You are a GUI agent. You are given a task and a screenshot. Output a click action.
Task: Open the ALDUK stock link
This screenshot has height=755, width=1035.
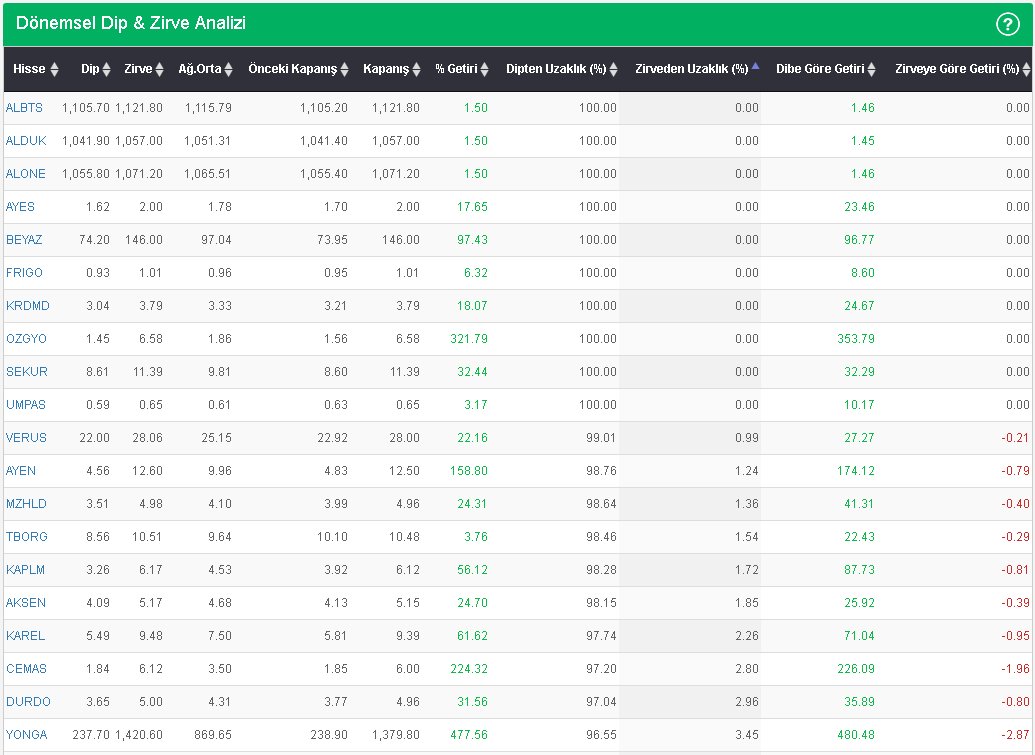click(x=26, y=141)
